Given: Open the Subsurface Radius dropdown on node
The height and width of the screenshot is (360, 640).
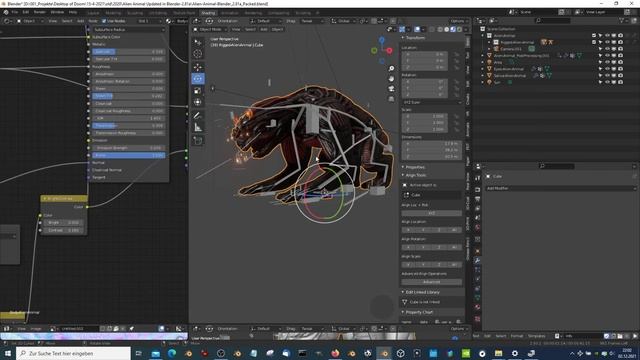Looking at the screenshot, I should tap(129, 30).
